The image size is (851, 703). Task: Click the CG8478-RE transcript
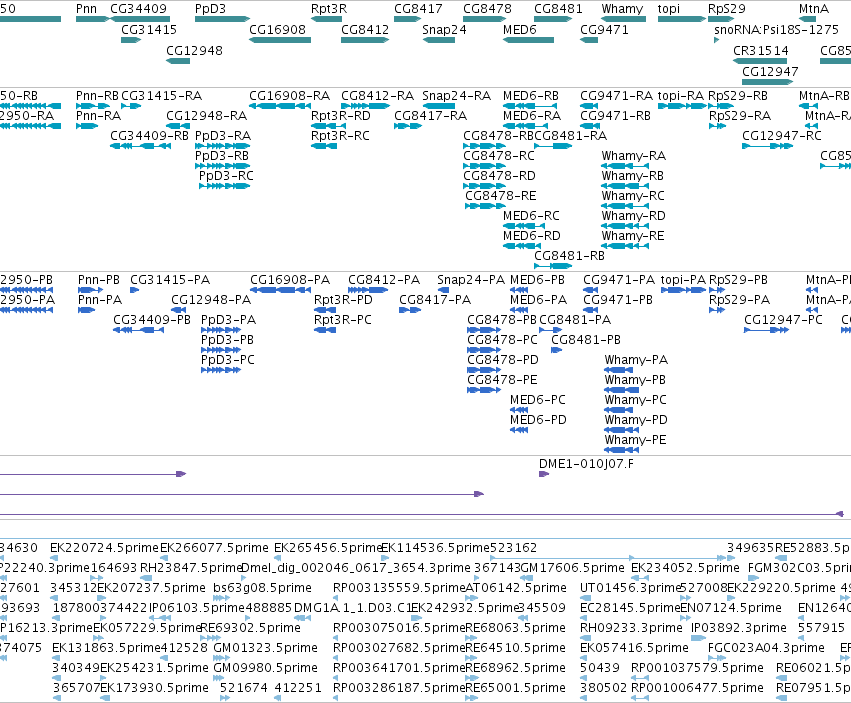[485, 206]
